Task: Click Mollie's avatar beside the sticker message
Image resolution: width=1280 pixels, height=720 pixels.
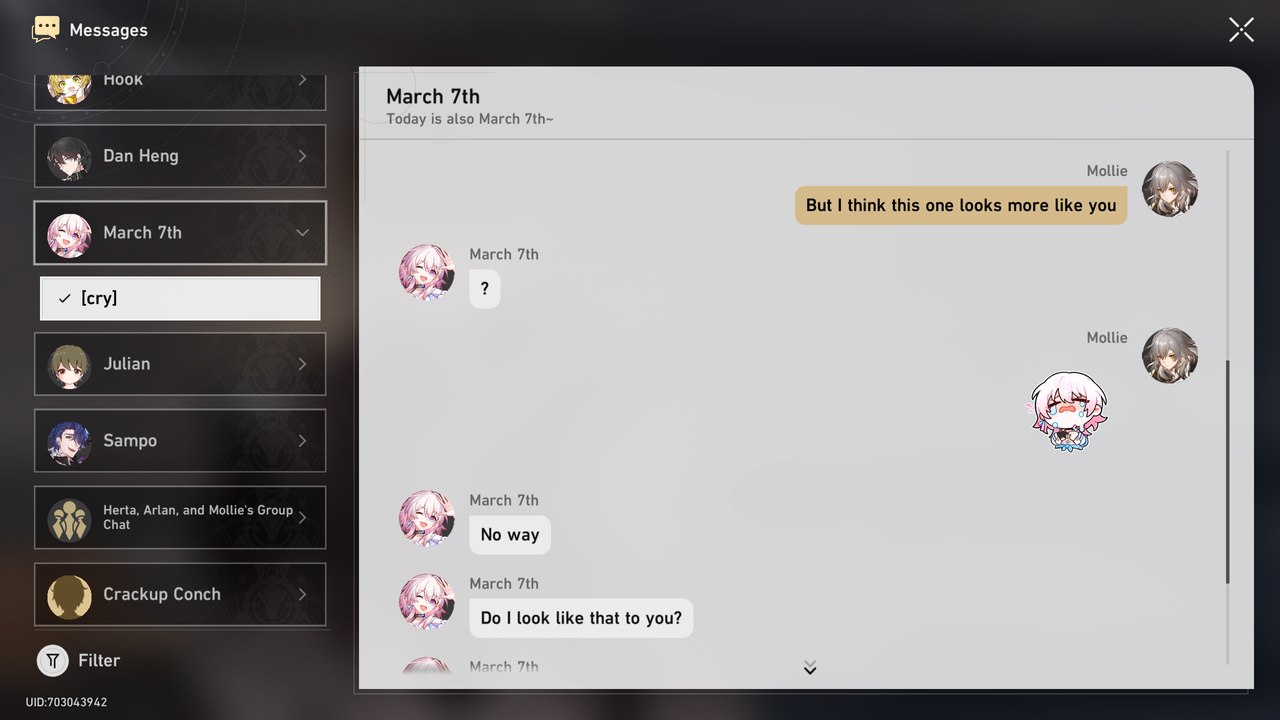Action: click(x=1170, y=356)
